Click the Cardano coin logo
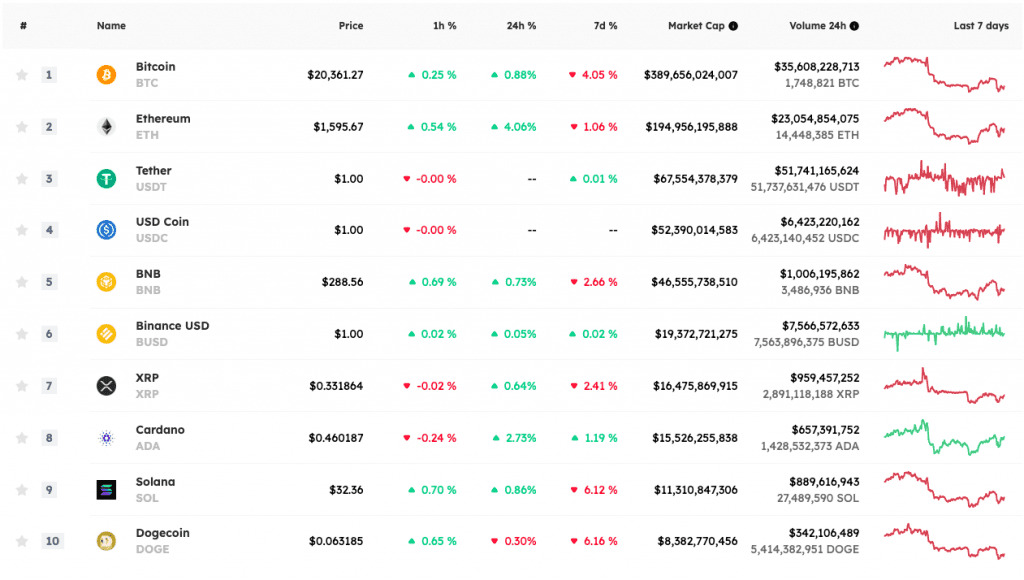The width and height of the screenshot is (1024, 580). (x=106, y=438)
